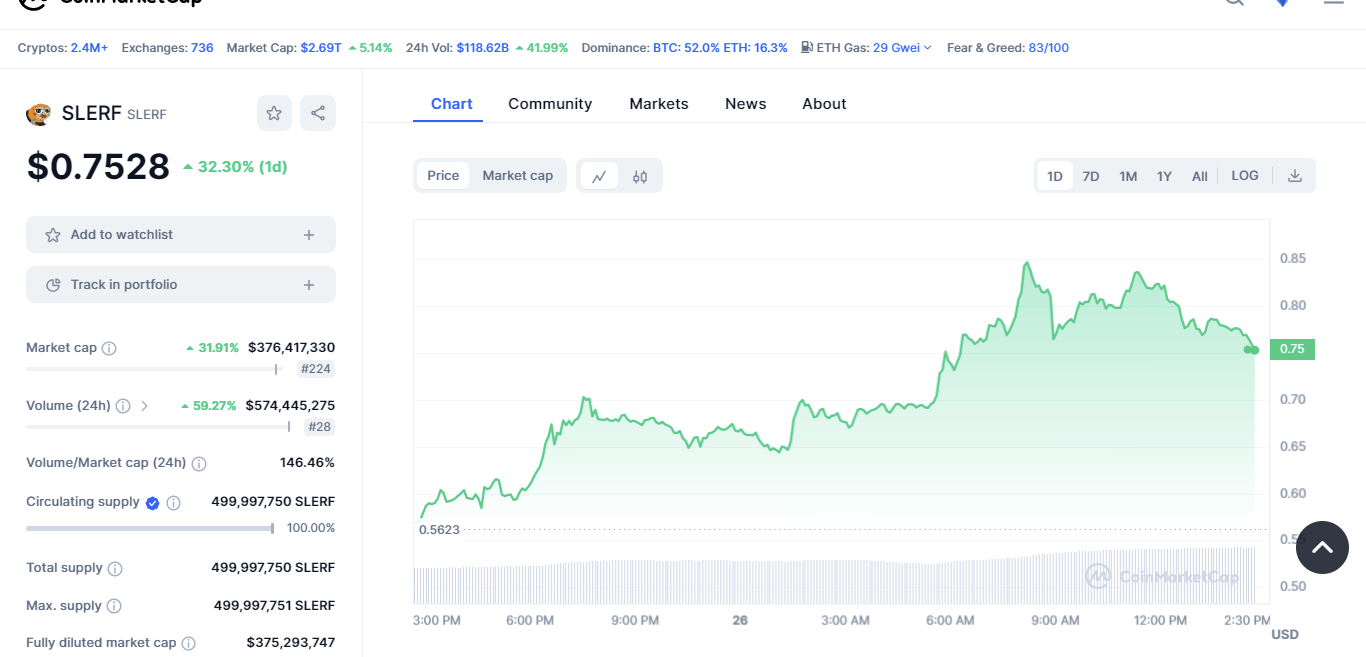Click plus icon on Track in portfolio

pos(309,285)
